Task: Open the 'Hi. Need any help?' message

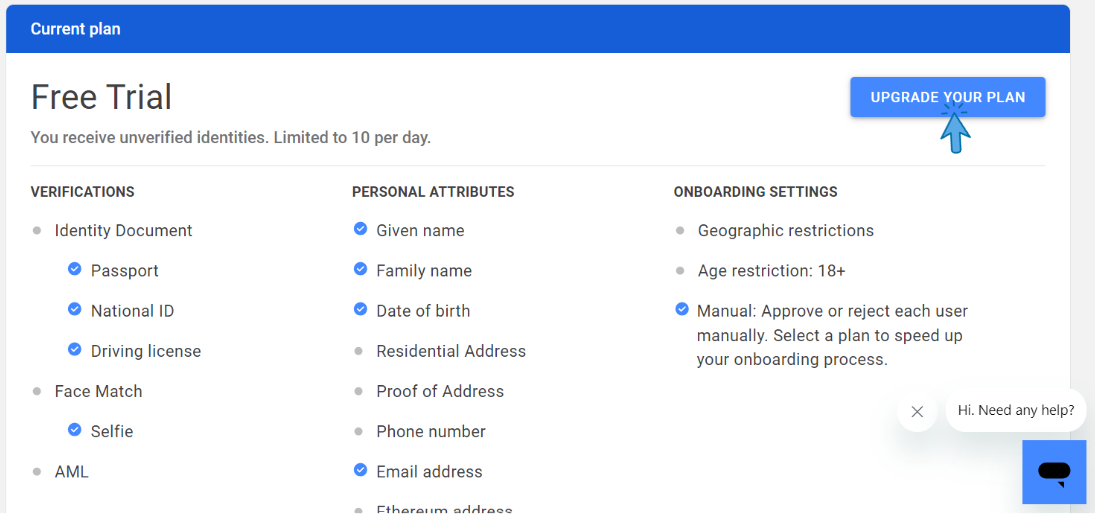Action: (x=1016, y=411)
